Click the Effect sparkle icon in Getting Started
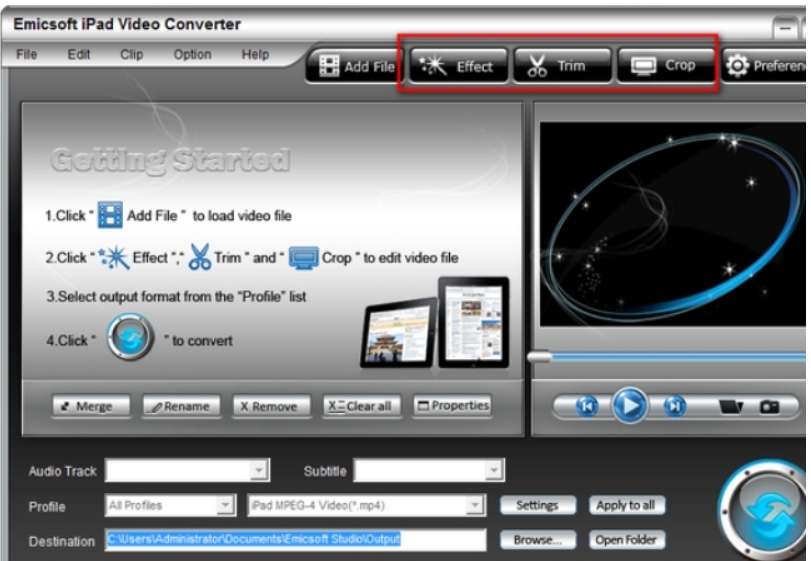 (x=113, y=257)
